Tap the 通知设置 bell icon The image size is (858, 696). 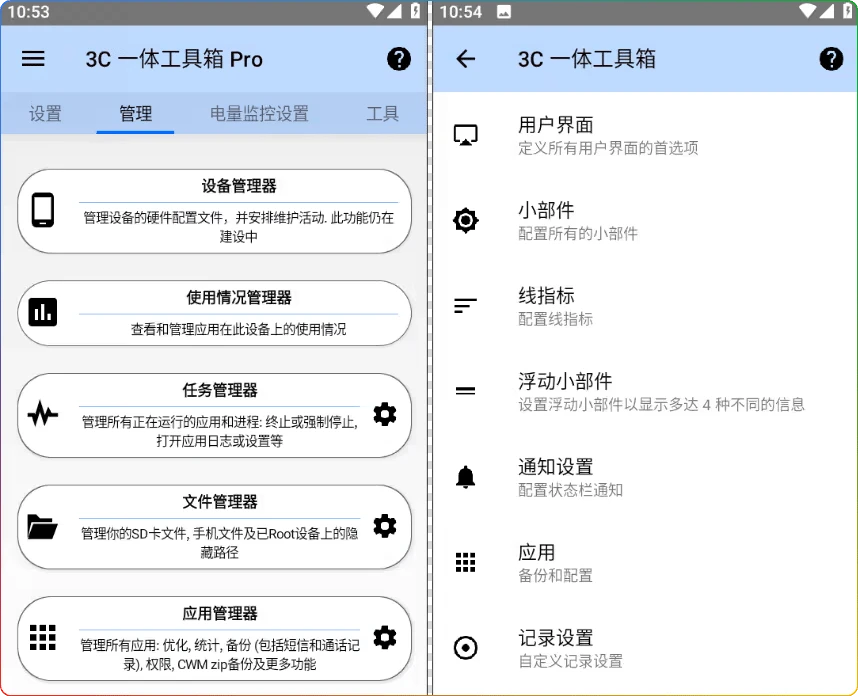pyautogui.click(x=465, y=476)
